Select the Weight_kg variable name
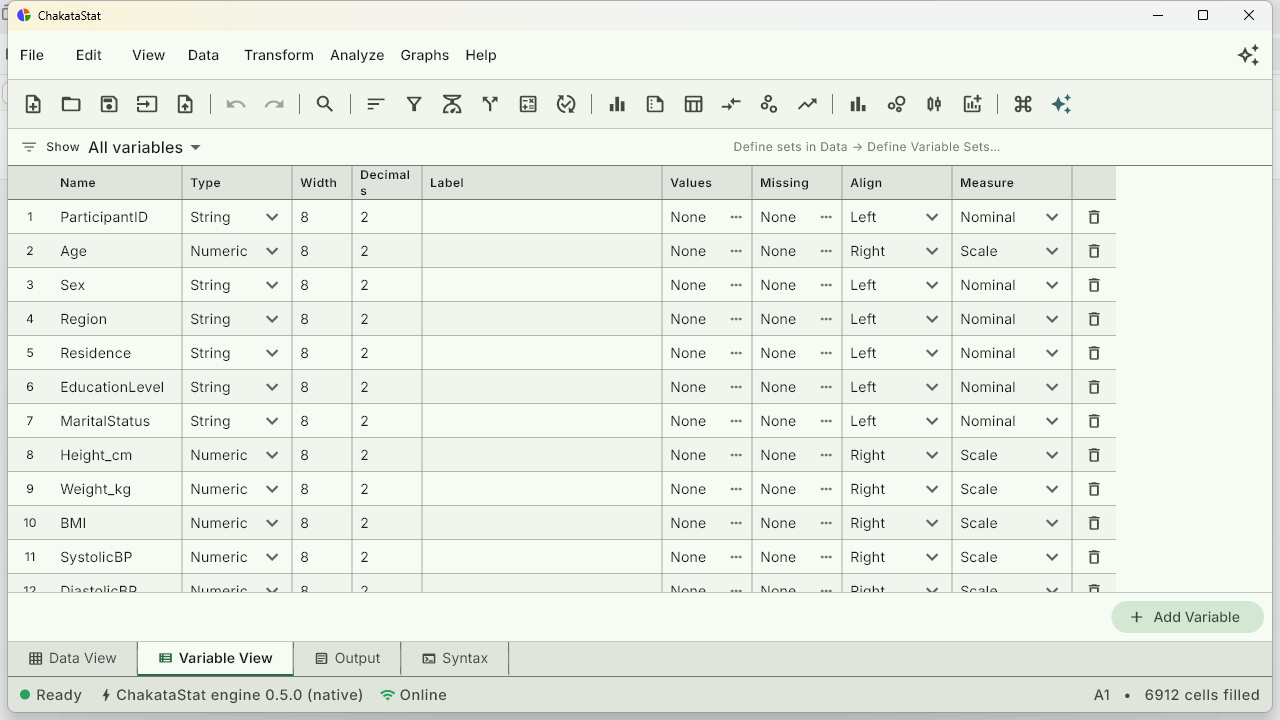1280x720 pixels. (96, 489)
